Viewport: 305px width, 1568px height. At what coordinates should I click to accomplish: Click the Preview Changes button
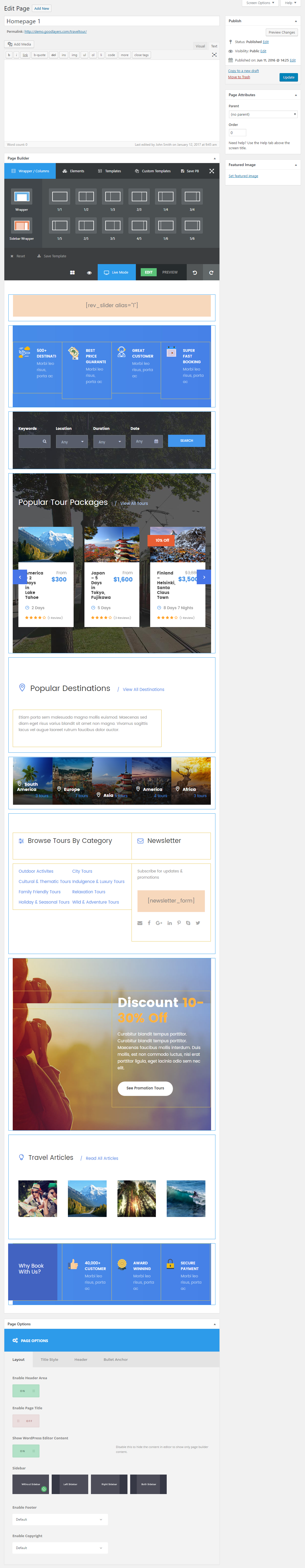[282, 32]
